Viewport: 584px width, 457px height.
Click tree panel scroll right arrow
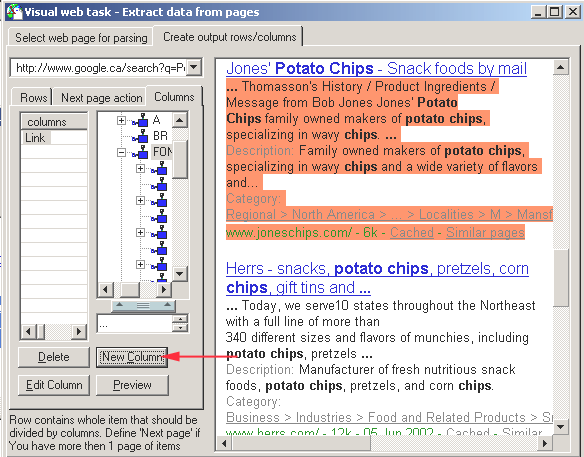point(164,289)
